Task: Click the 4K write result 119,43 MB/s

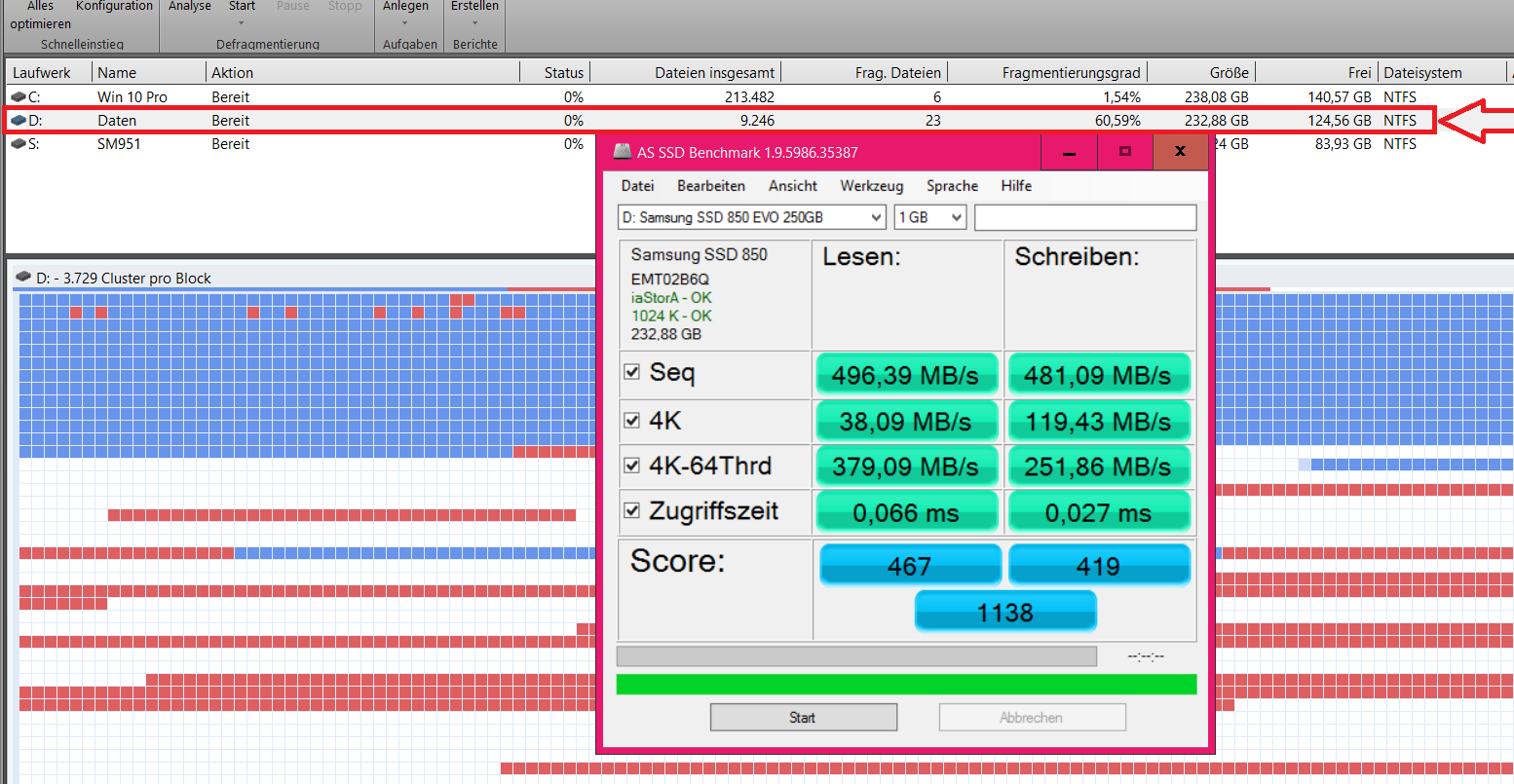Action: pyautogui.click(x=1098, y=421)
